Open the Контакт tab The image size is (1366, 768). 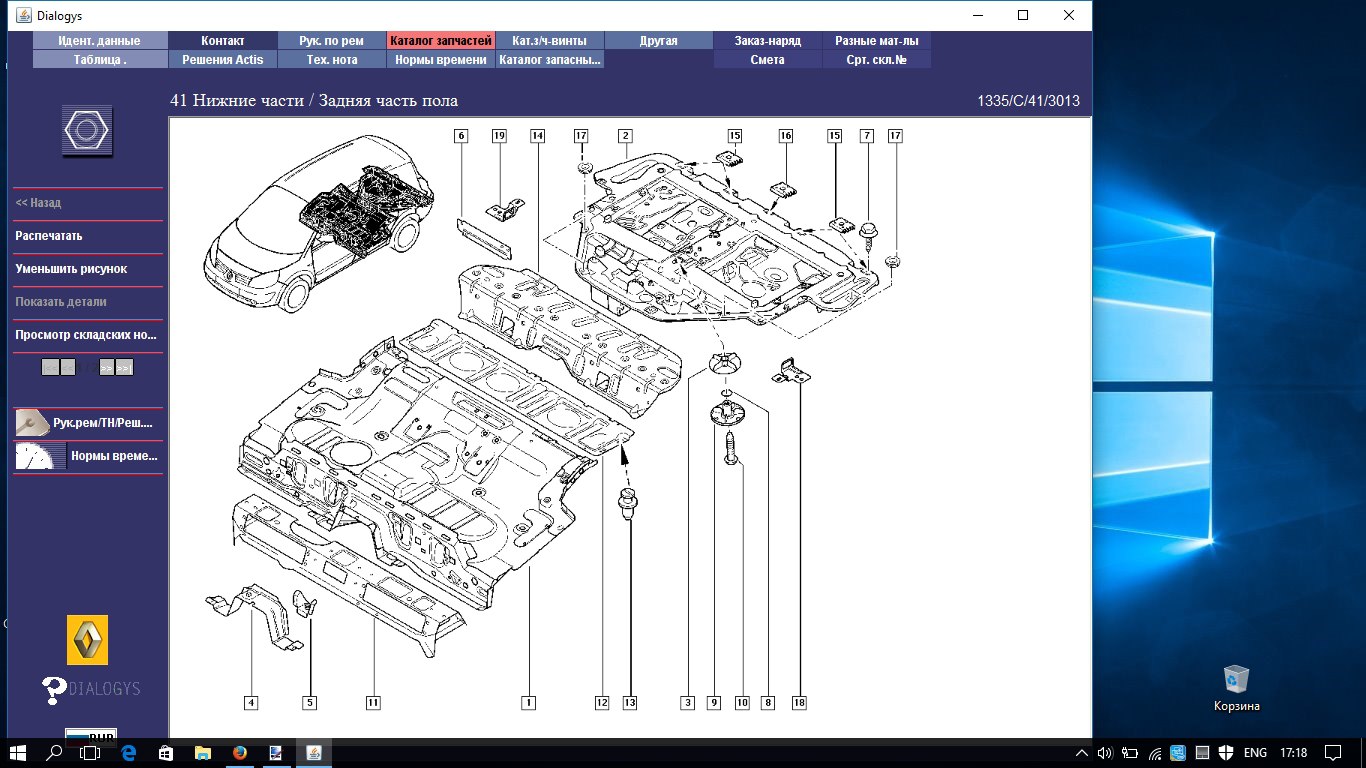[x=223, y=41]
